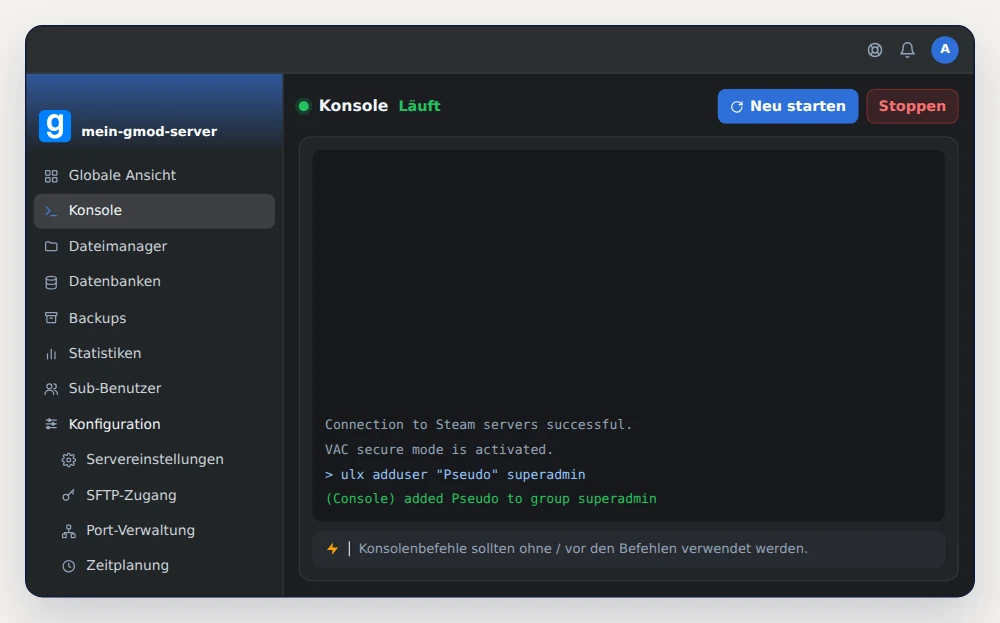Open the user avatar menu "A"
The image size is (1000, 623).
(944, 50)
